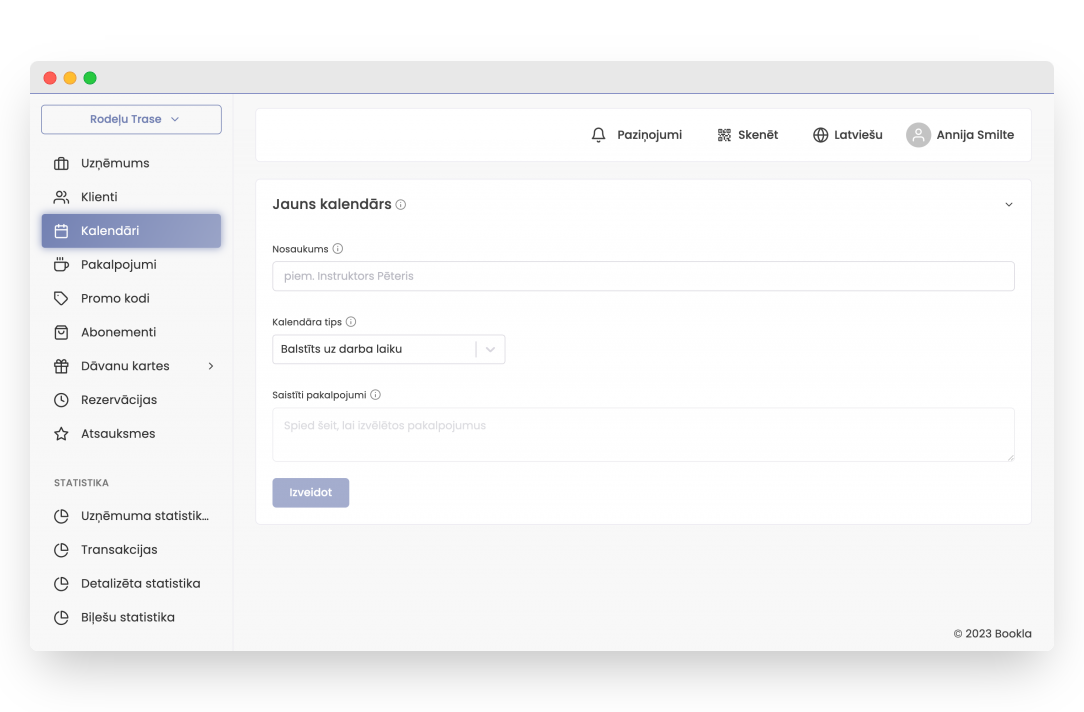The width and height of the screenshot is (1084, 712).
Task: Expand the Dāvanu kartes submenu arrow
Action: 210,366
